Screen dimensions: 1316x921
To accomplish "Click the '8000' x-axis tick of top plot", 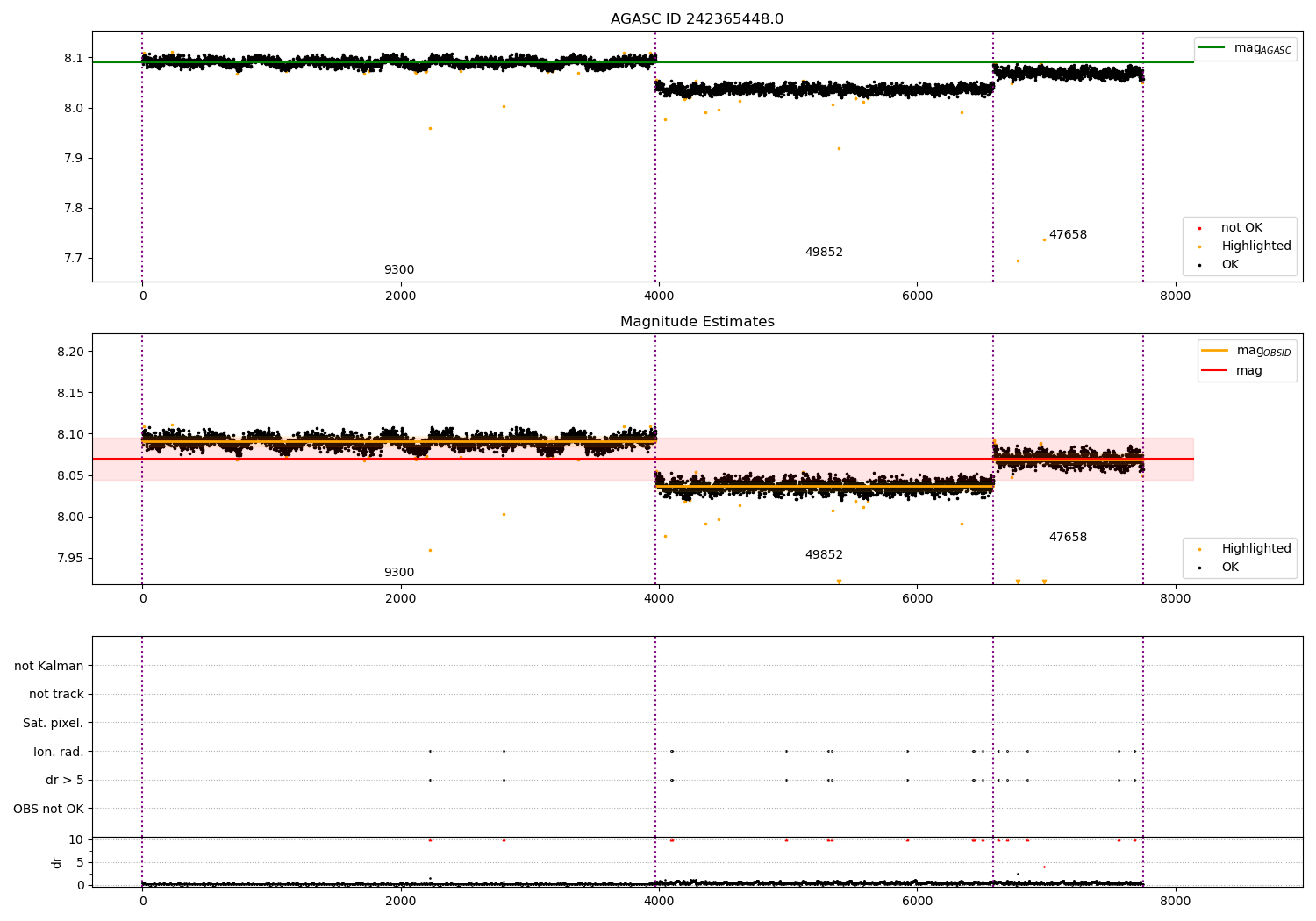I will (1176, 296).
